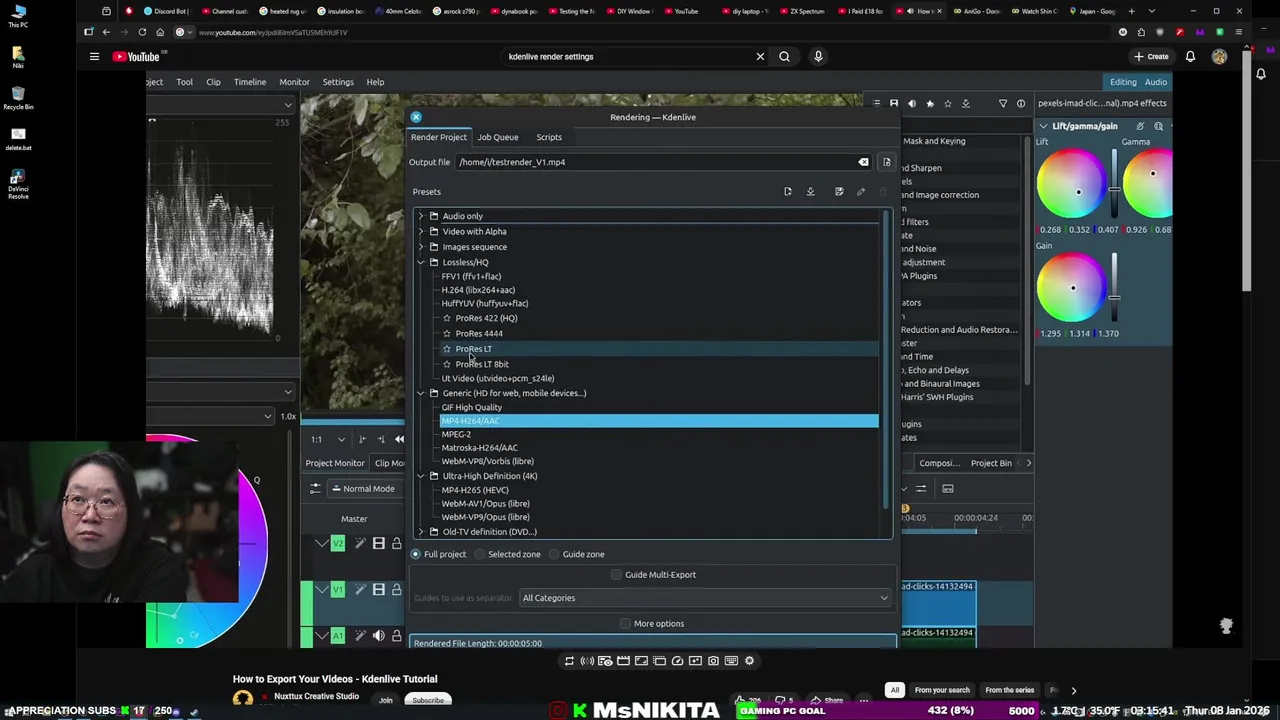Create a new render preset
The width and height of the screenshot is (1280, 720).
point(788,192)
